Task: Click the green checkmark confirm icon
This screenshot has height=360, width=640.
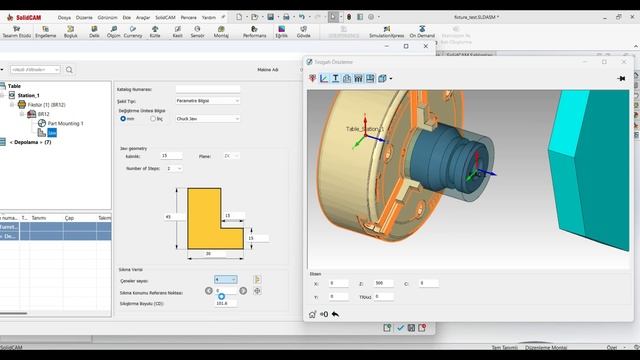Action: (400, 328)
